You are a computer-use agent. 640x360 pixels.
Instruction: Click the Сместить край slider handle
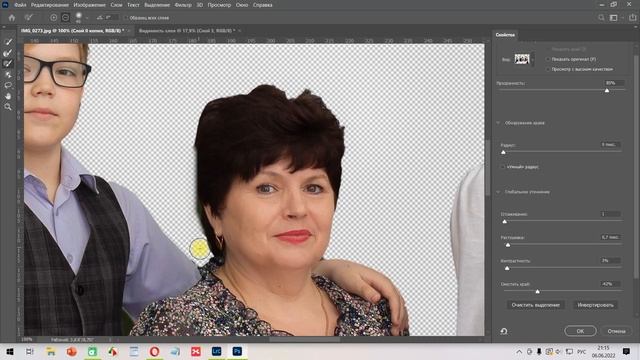[538, 291]
